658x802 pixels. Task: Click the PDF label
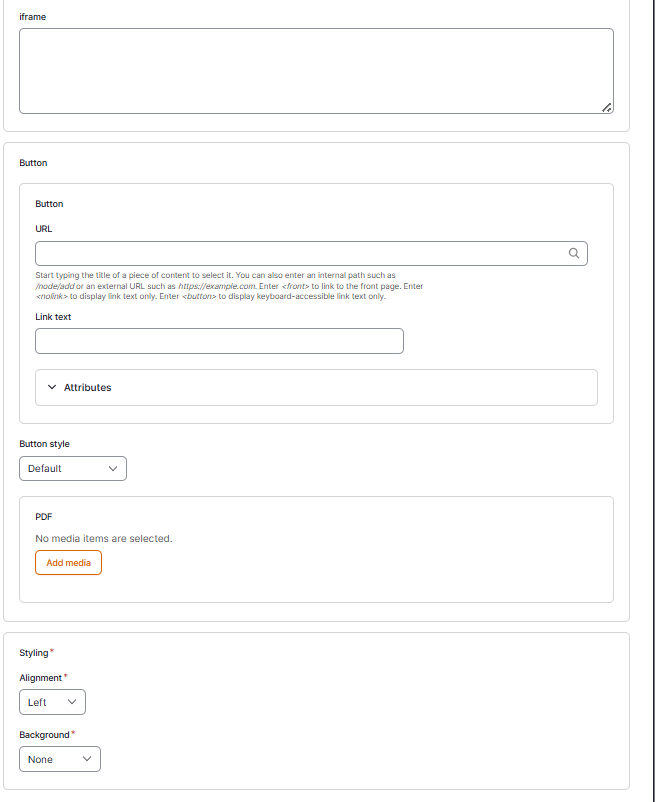(43, 517)
